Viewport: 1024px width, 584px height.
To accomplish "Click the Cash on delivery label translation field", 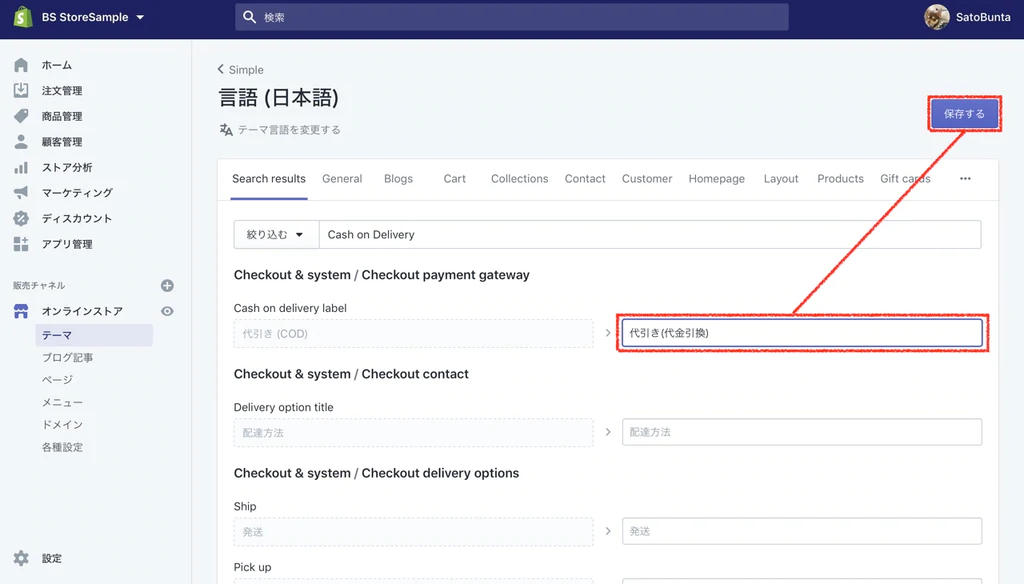I will 801,333.
